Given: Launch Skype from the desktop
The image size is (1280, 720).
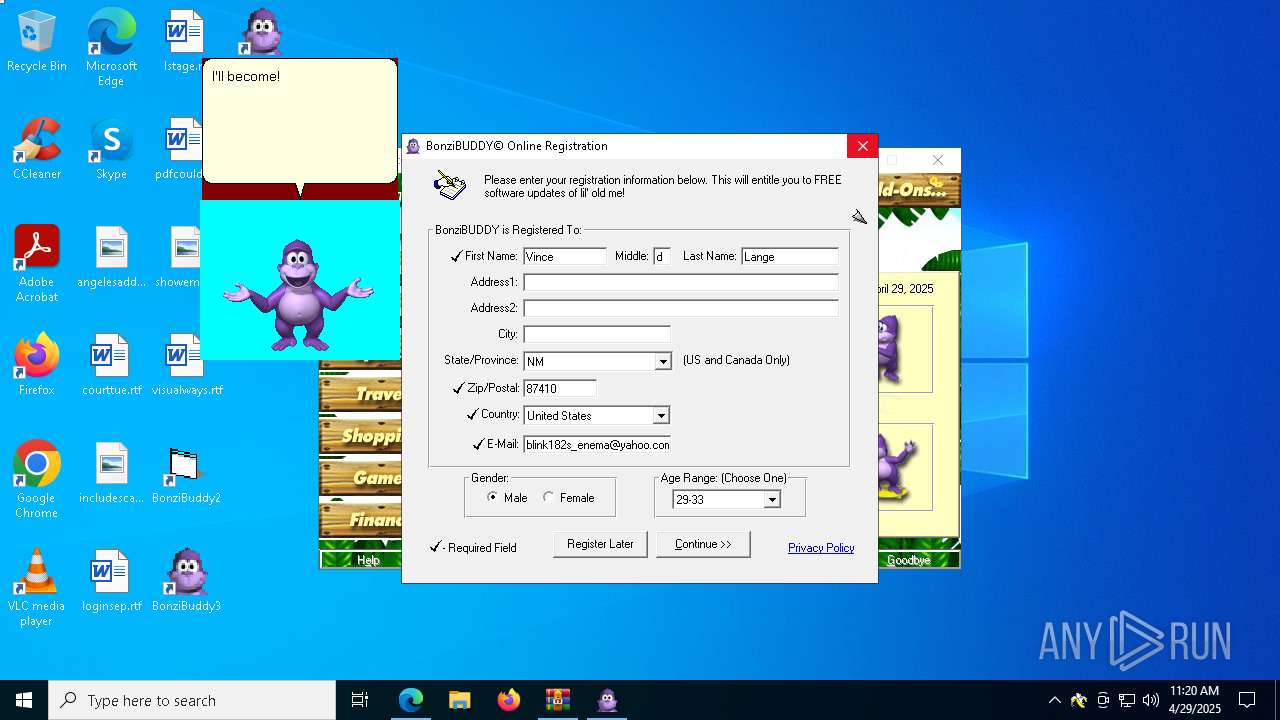Looking at the screenshot, I should [111, 149].
